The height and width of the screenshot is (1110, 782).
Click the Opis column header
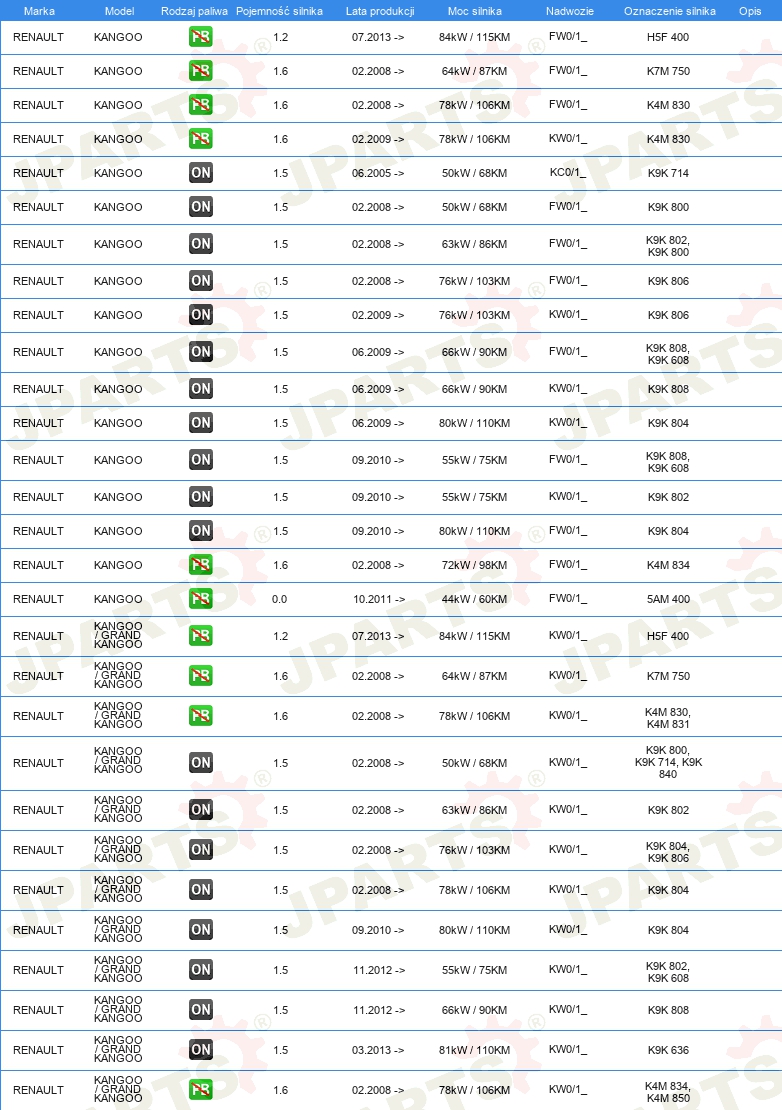click(x=750, y=11)
